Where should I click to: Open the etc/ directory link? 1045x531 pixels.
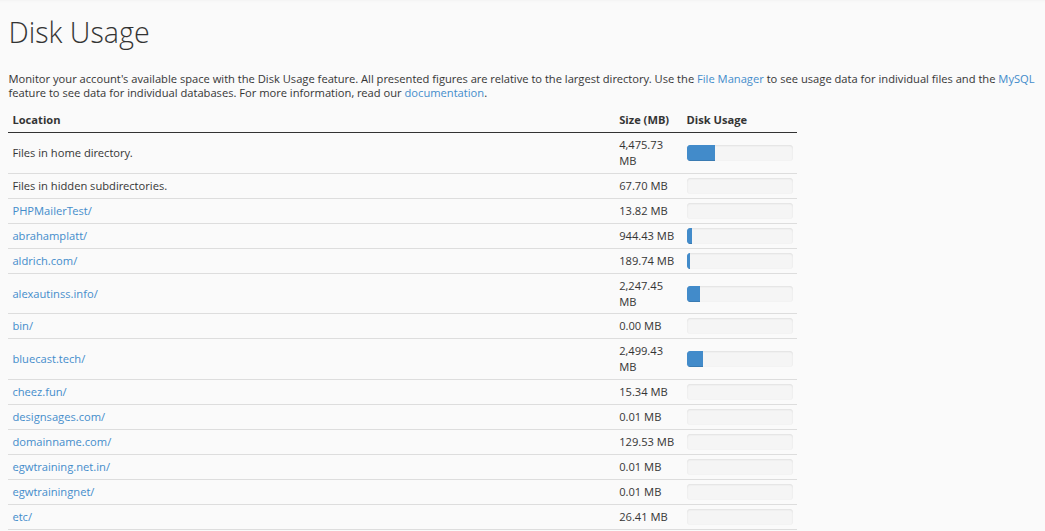(22, 517)
